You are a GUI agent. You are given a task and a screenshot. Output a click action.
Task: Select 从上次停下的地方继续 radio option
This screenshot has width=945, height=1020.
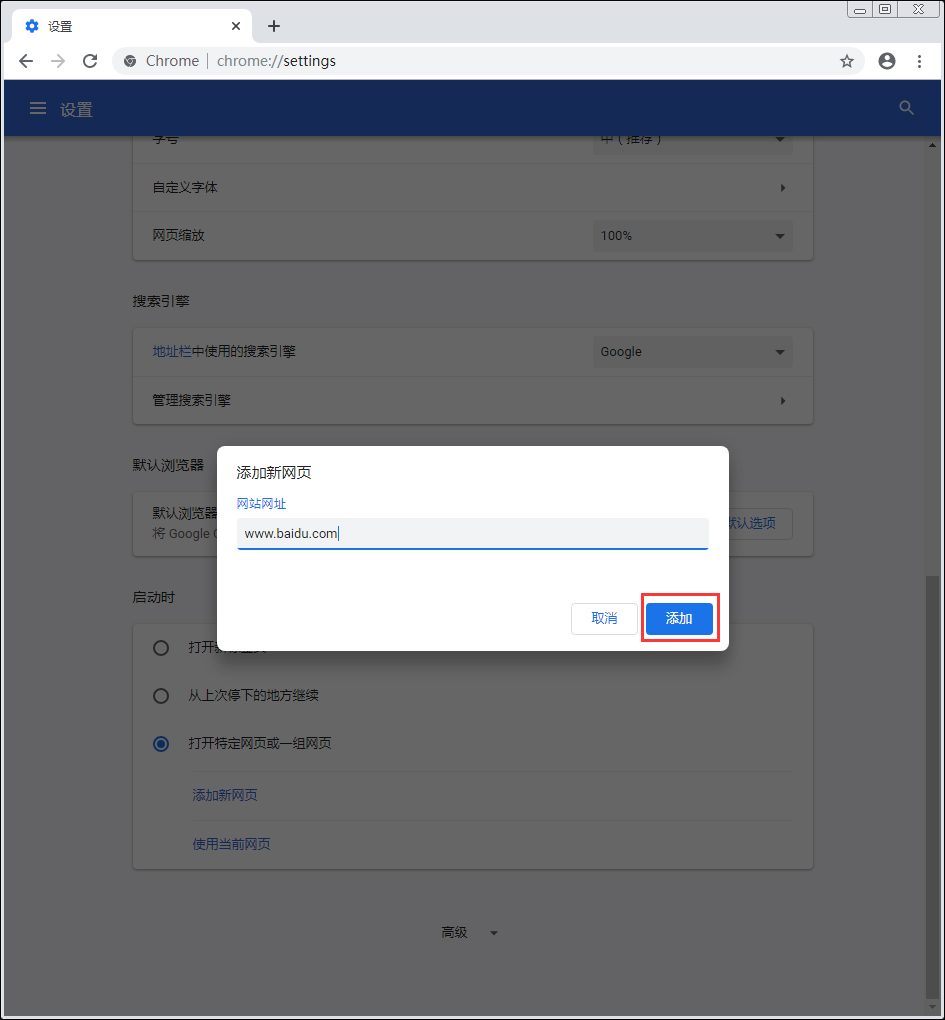click(x=161, y=695)
